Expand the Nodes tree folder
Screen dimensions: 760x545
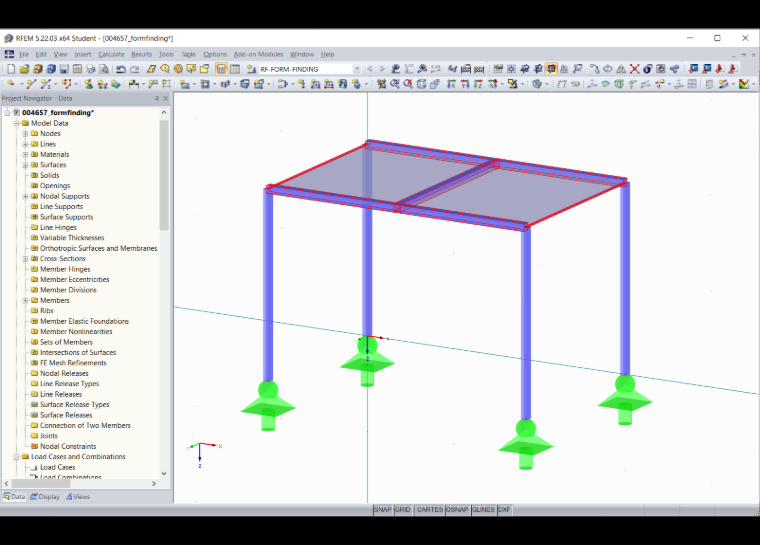coord(25,133)
